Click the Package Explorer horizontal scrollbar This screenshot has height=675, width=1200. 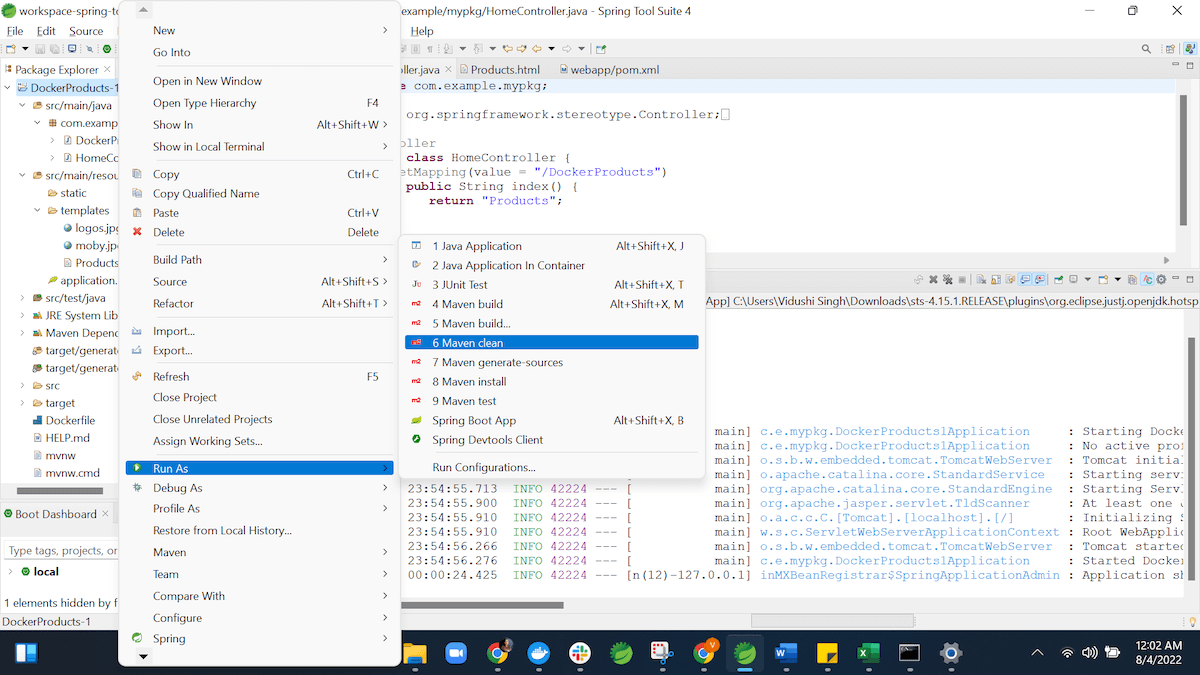(x=60, y=491)
